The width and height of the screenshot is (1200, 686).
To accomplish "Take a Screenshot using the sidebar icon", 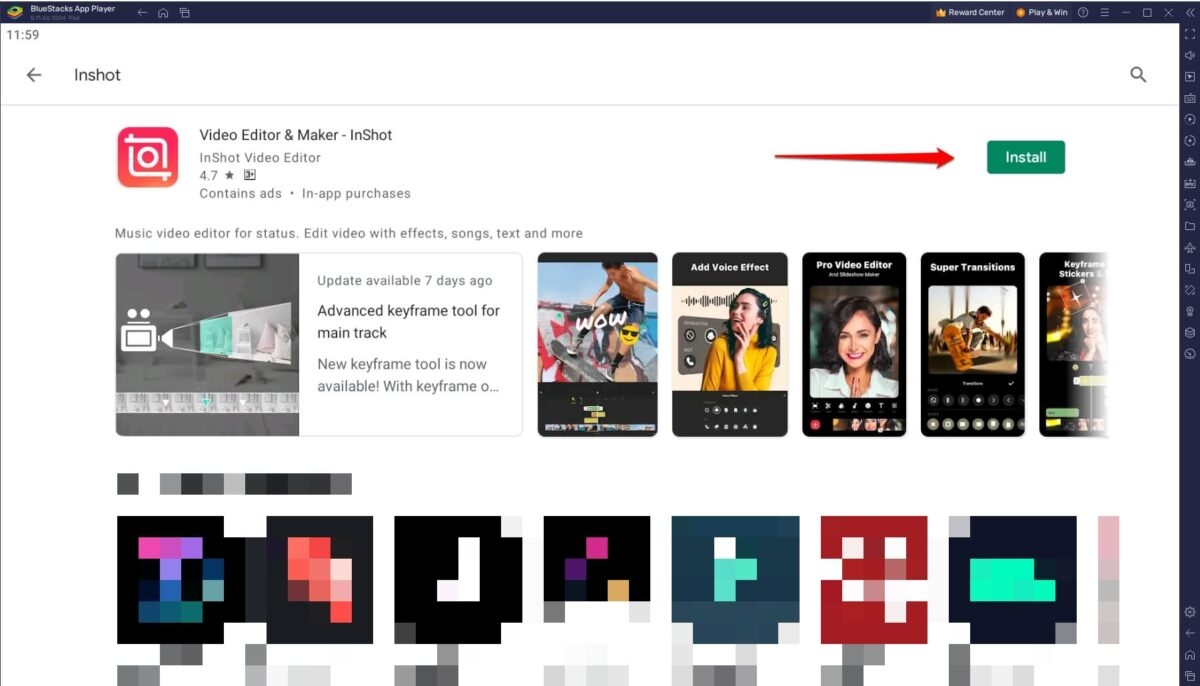I will 1190,204.
